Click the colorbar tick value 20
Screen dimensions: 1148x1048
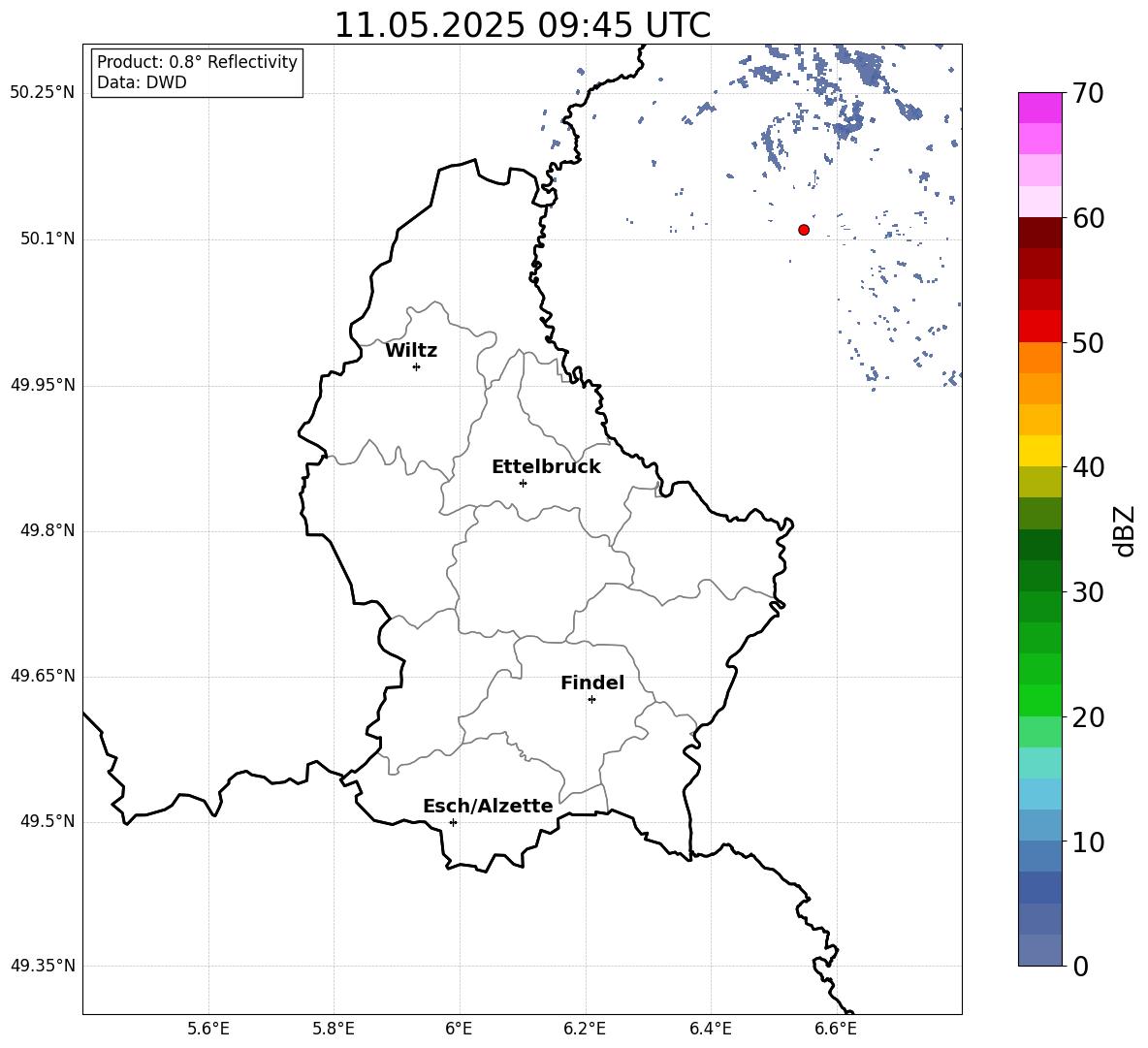[1088, 717]
